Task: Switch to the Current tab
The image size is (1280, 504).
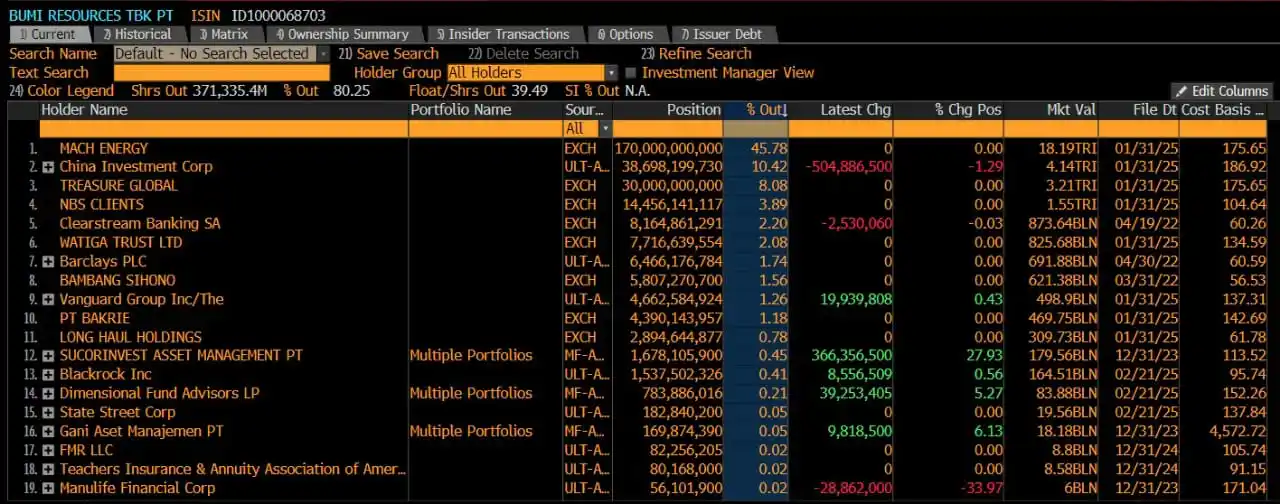Action: click(x=46, y=34)
